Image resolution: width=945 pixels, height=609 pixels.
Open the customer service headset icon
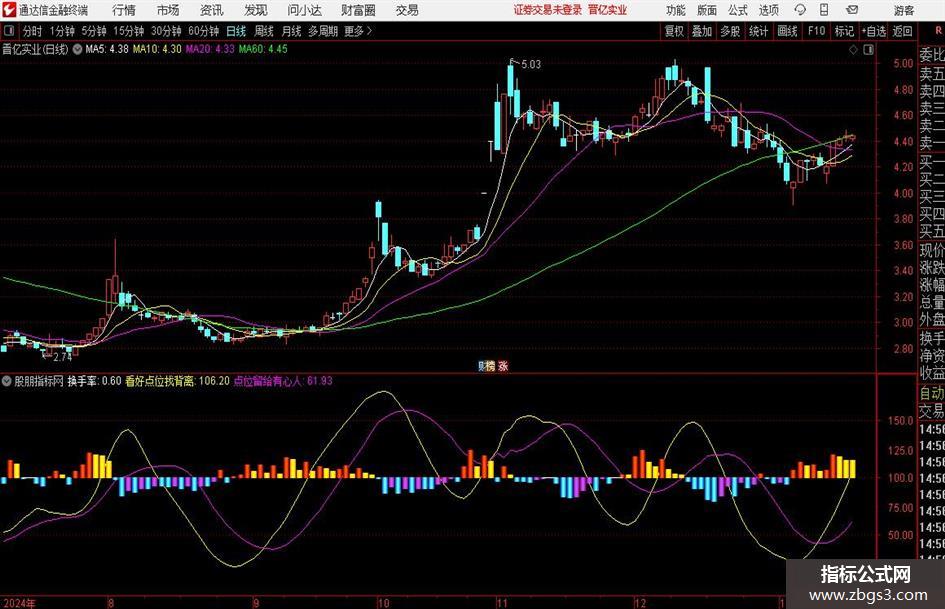[800, 10]
